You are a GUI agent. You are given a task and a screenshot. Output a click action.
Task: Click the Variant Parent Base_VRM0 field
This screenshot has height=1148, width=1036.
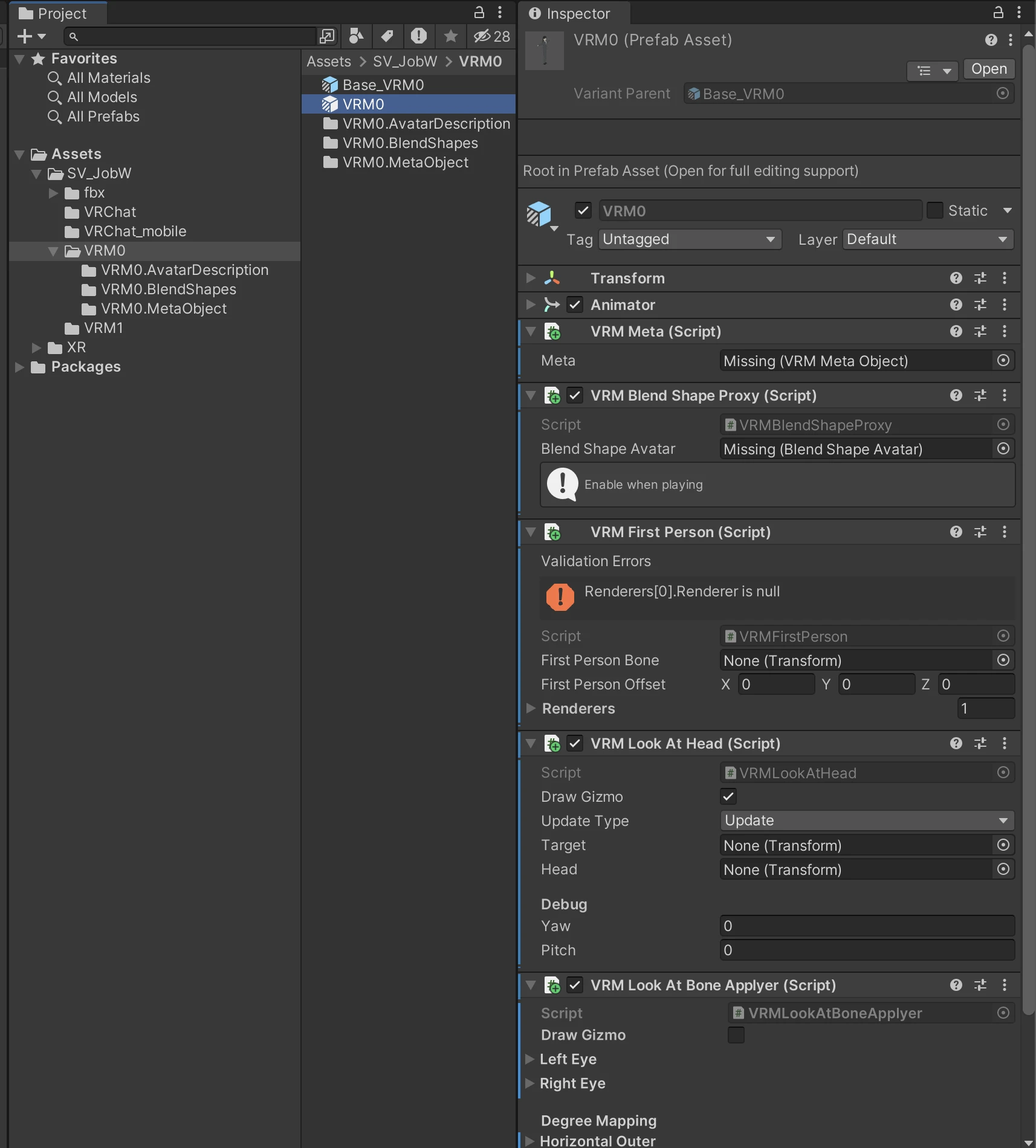(x=849, y=94)
